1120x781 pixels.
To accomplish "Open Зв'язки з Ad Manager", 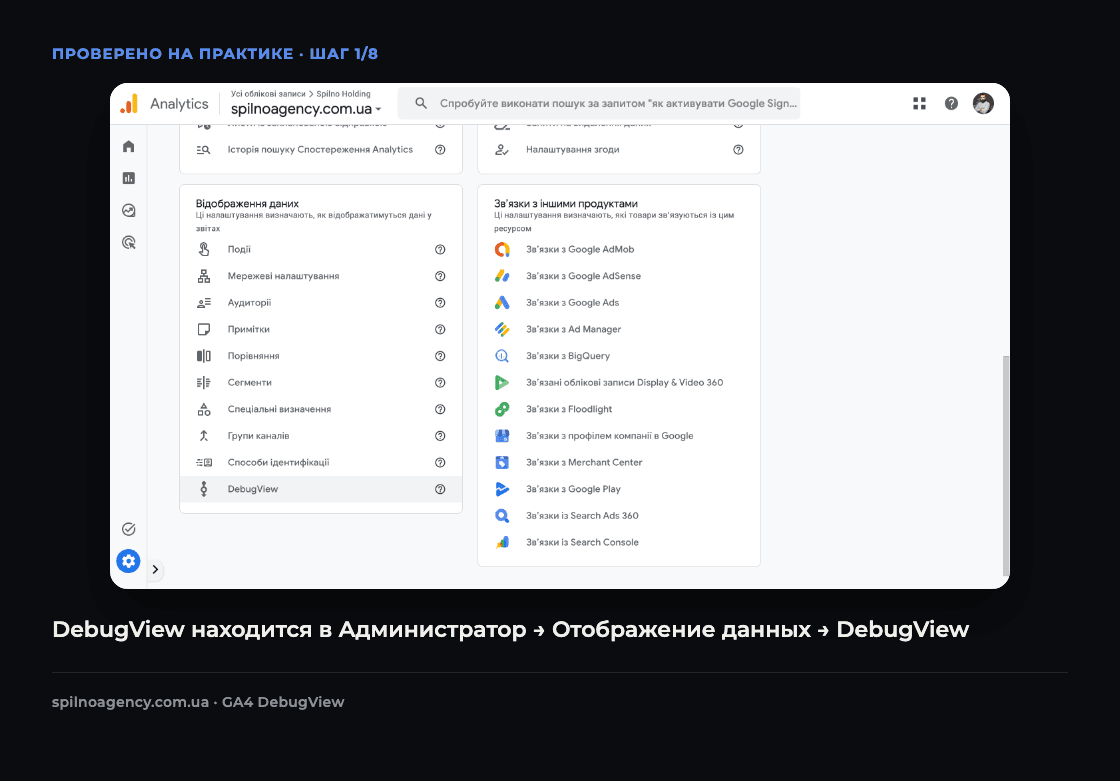I will [619, 329].
